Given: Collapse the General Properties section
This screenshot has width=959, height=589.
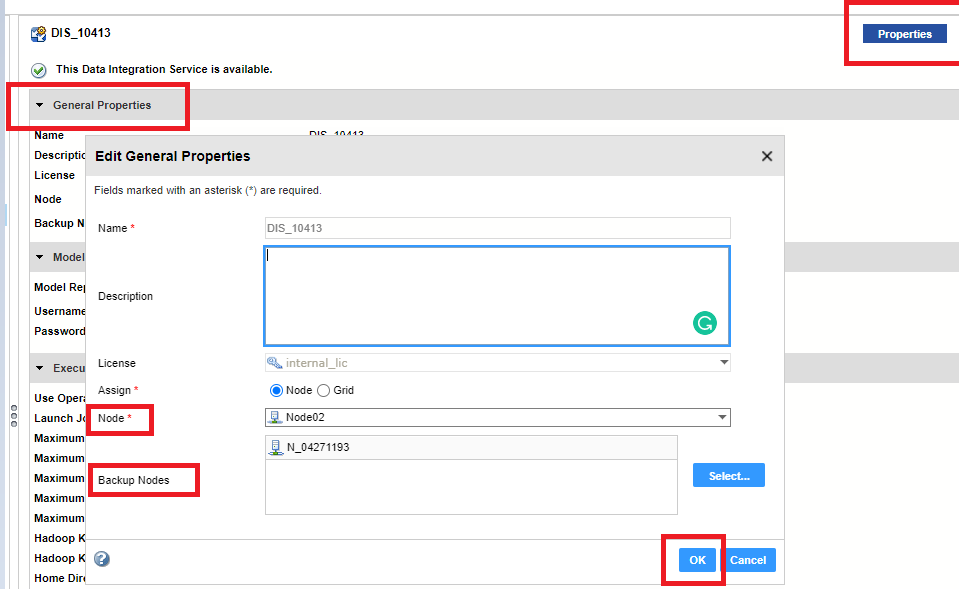Looking at the screenshot, I should coord(40,105).
